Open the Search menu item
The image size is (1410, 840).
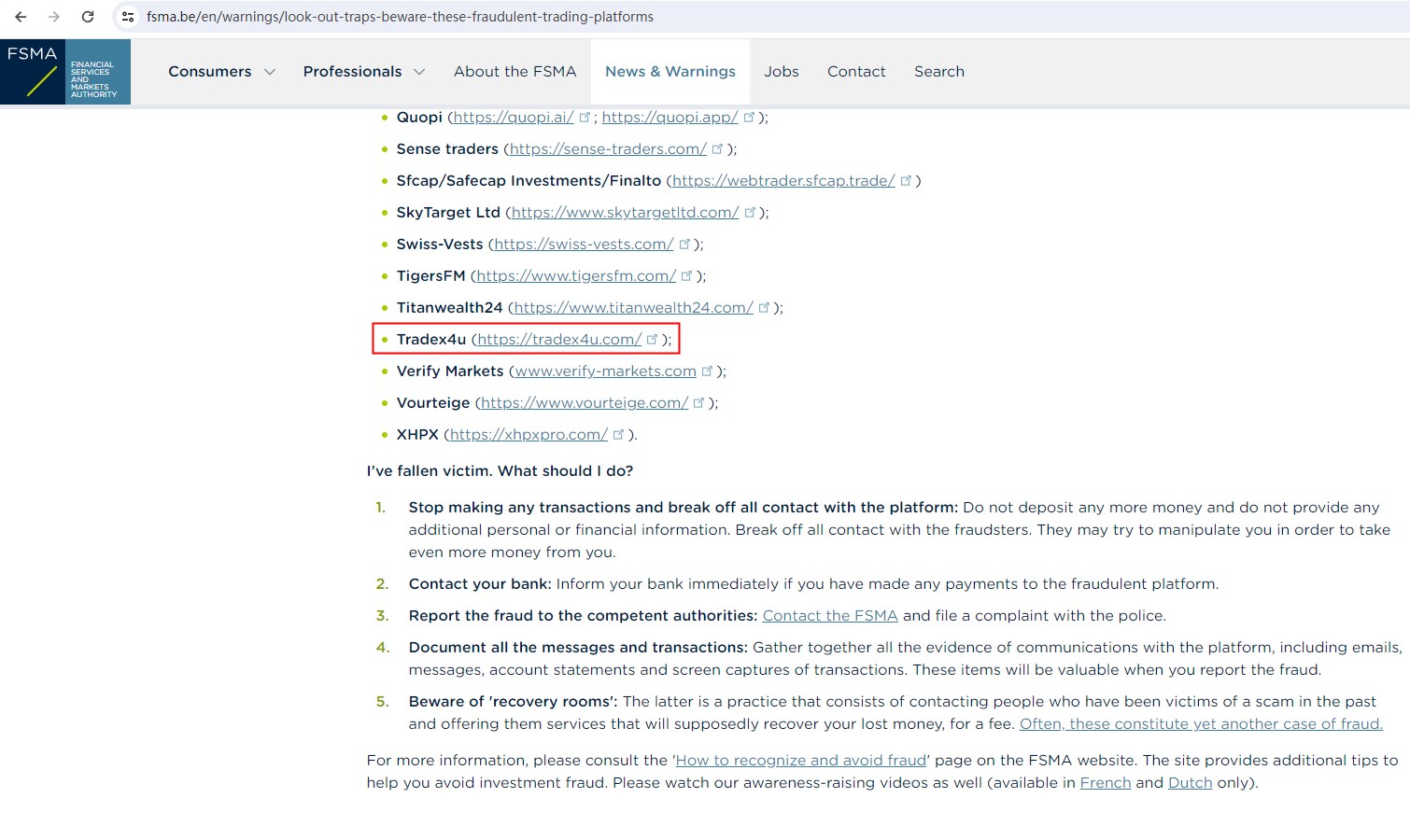coord(938,72)
